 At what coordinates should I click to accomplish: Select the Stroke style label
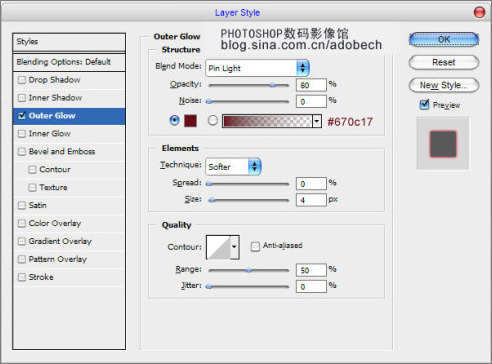click(41, 277)
